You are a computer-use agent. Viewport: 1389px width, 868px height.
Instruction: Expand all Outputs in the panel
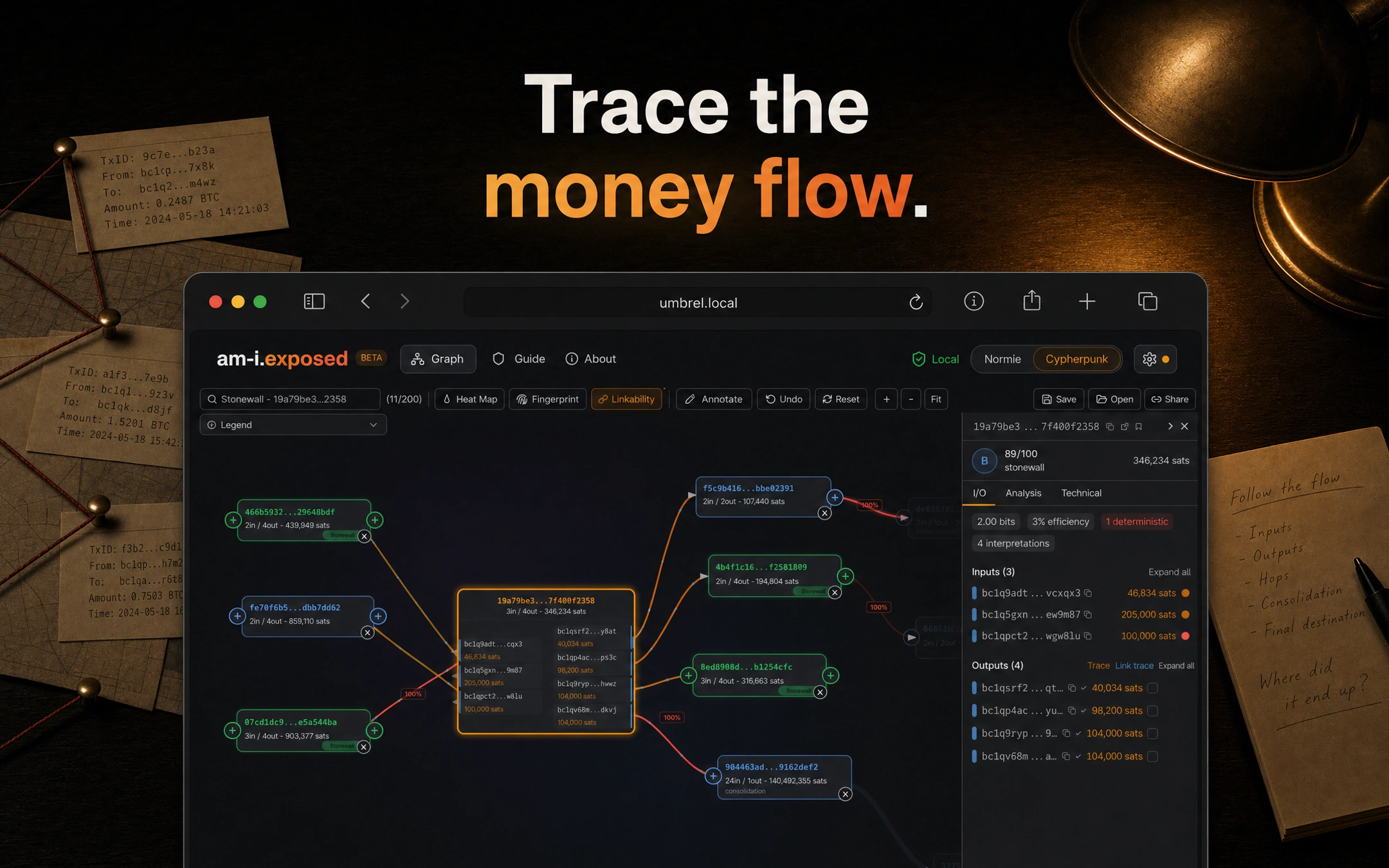[x=1176, y=665]
